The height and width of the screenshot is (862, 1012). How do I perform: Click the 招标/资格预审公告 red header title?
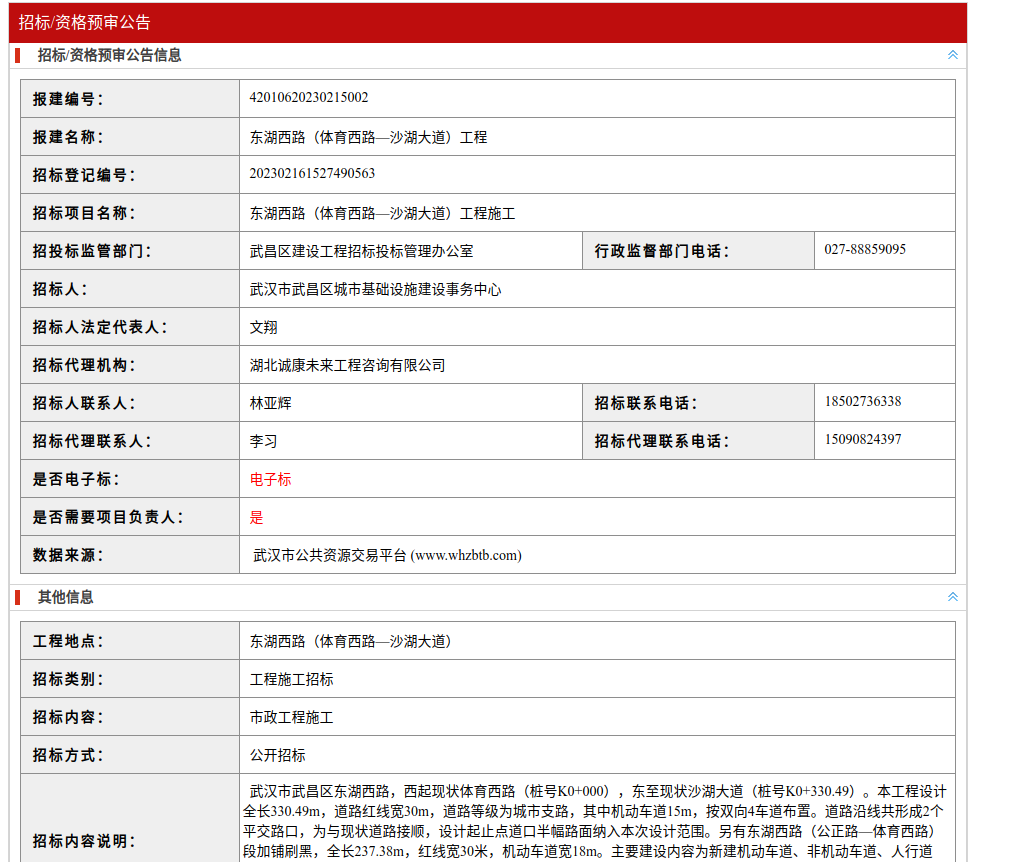click(85, 23)
